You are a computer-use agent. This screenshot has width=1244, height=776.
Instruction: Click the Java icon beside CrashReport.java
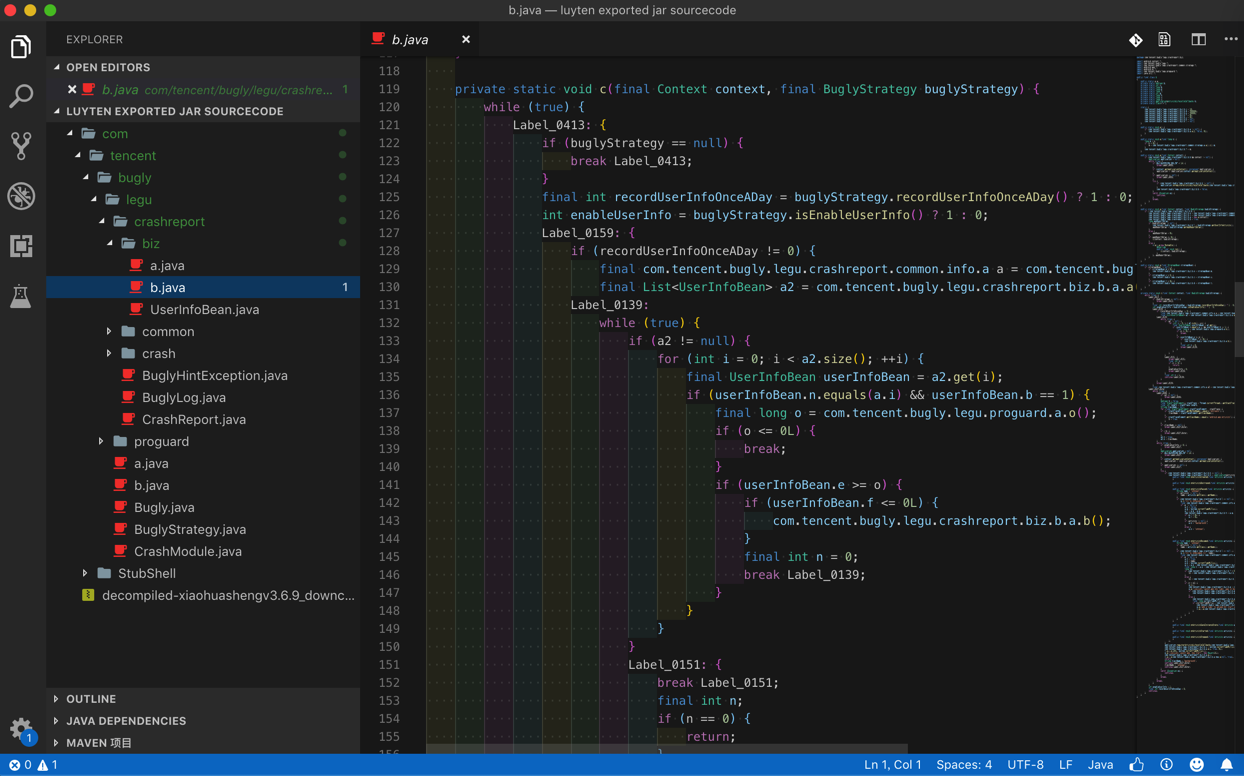[128, 420]
